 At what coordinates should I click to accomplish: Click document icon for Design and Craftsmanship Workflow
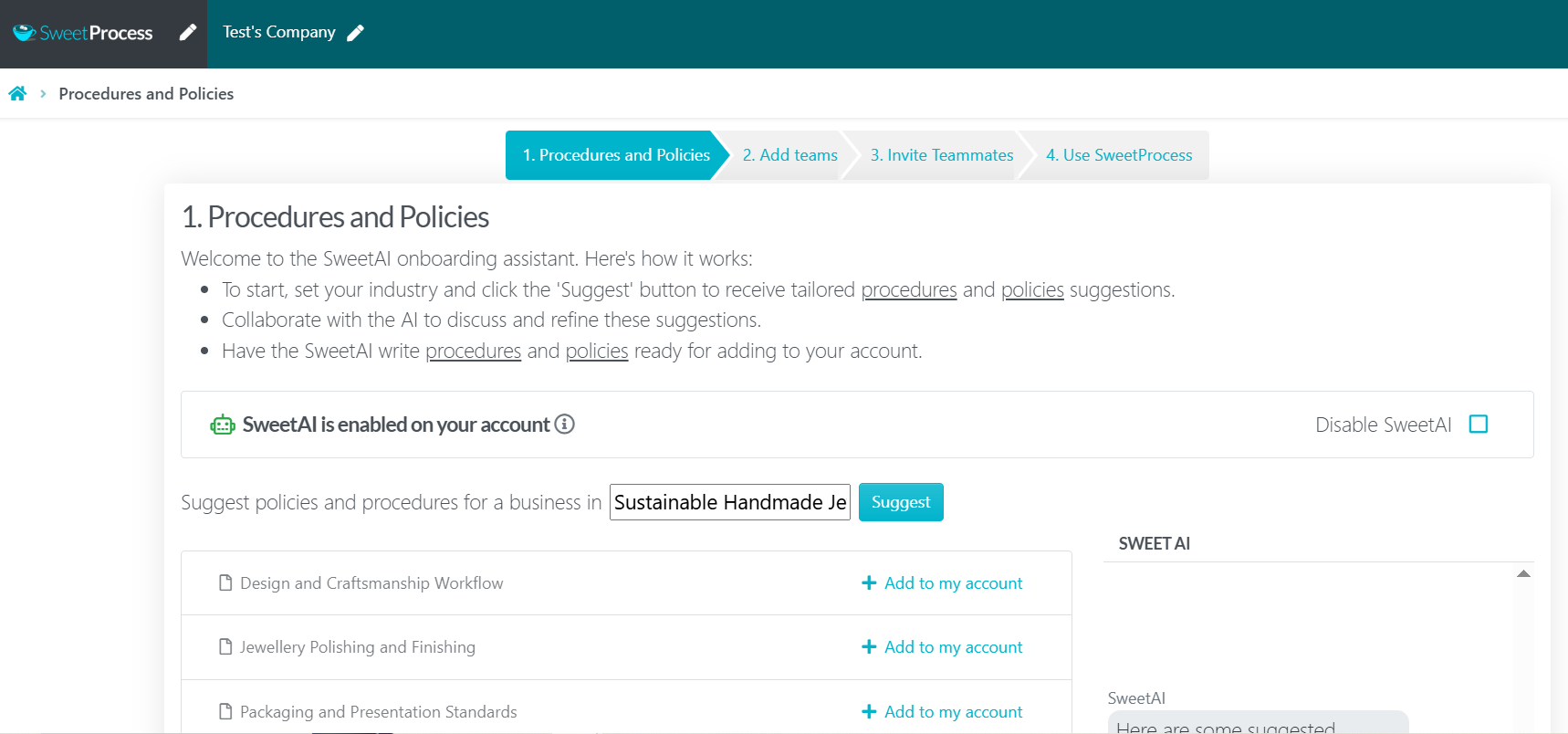tap(225, 582)
